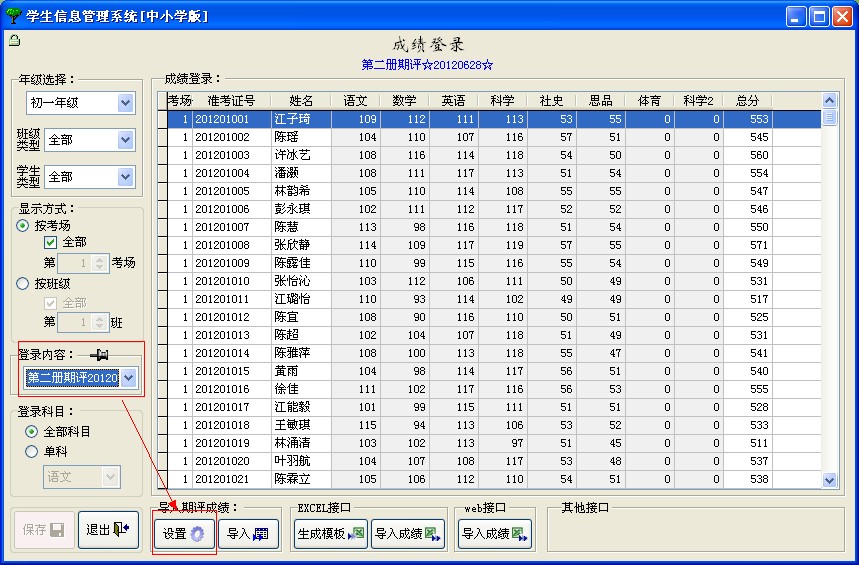Click the tree application icon in the title bar
Viewport: 859px width, 565px height.
click(13, 15)
